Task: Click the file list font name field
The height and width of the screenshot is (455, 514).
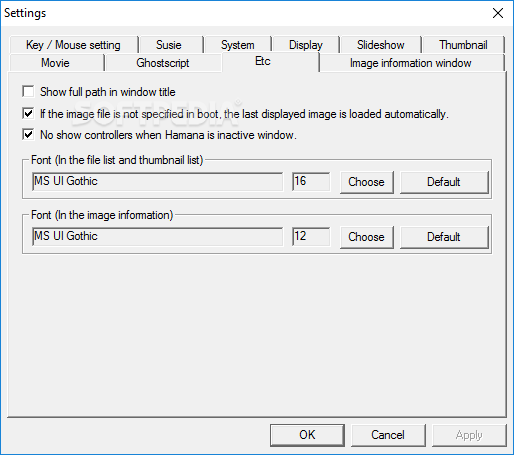Action: click(x=158, y=182)
